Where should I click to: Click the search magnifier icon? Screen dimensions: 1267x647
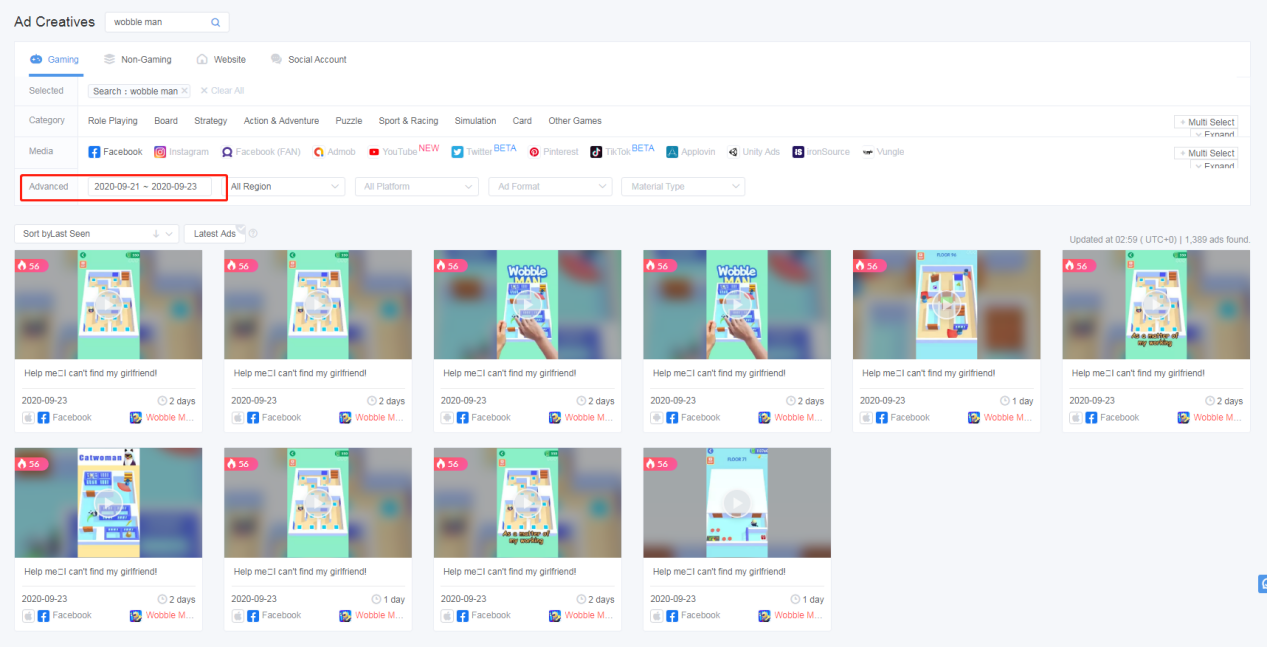pyautogui.click(x=216, y=22)
